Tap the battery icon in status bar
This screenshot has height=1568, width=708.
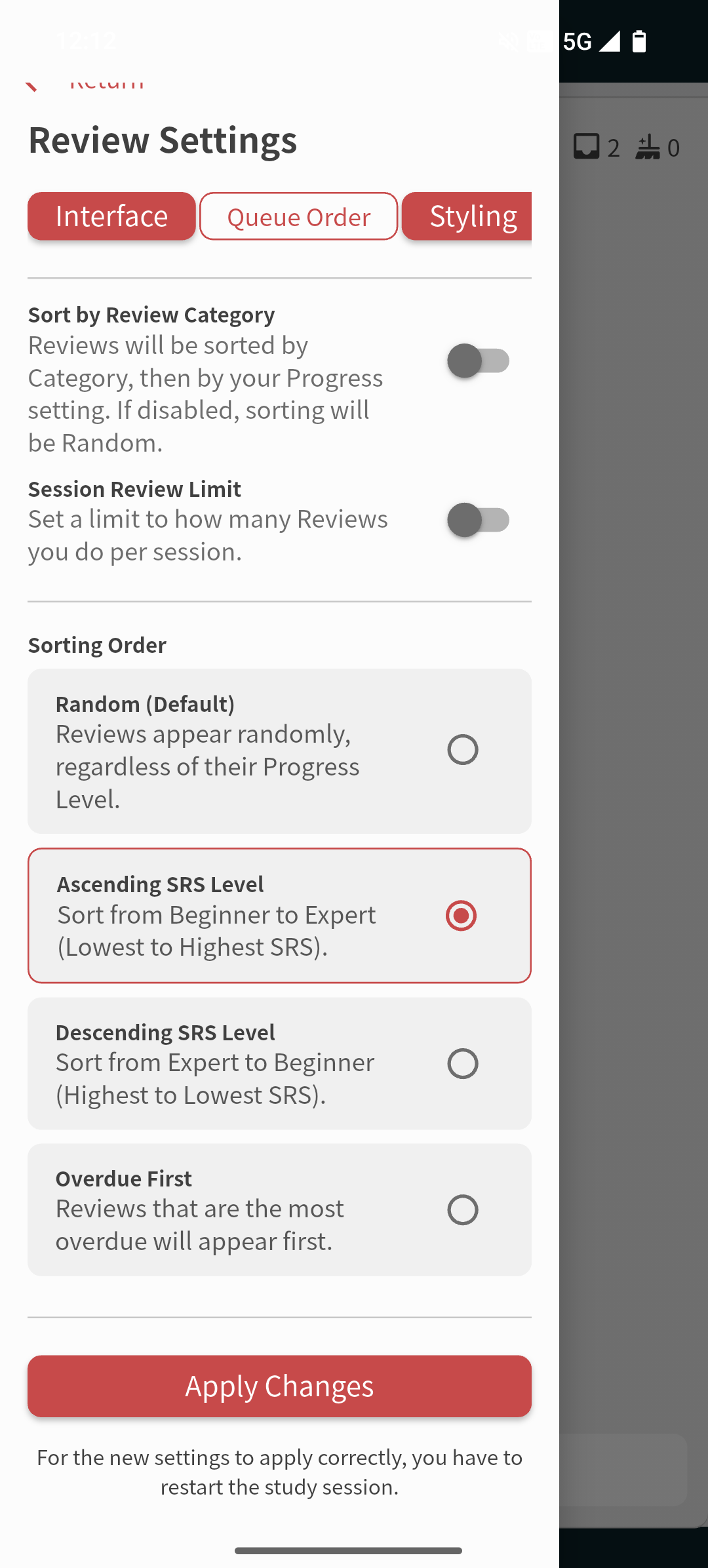[639, 41]
